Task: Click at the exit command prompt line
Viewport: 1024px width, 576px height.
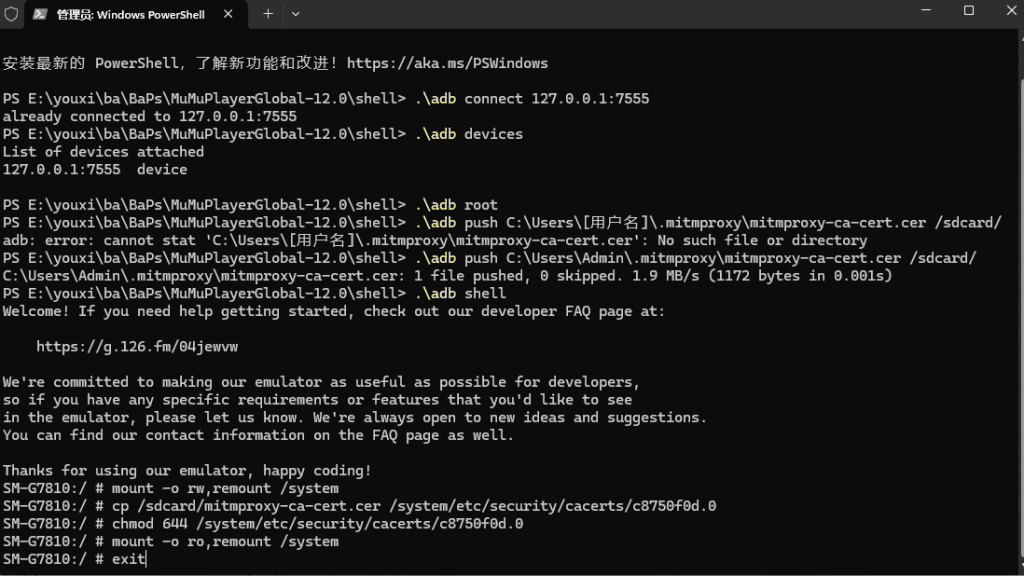Action: [74, 559]
